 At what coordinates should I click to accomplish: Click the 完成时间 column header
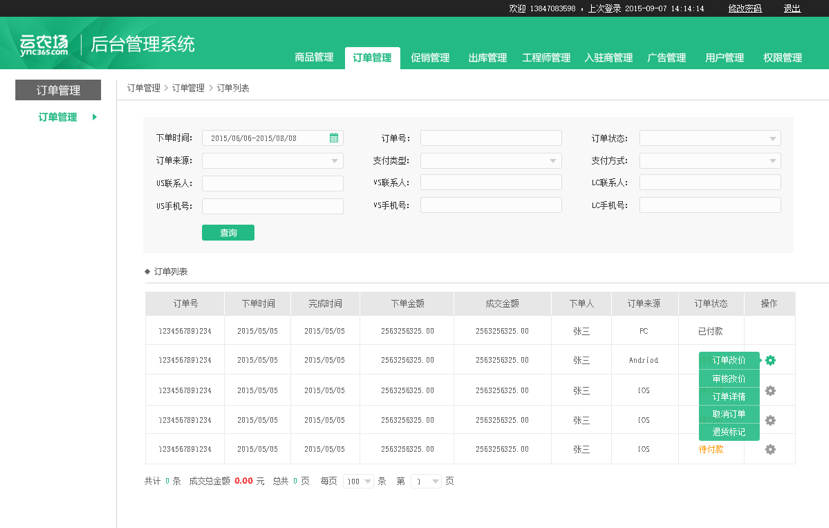point(325,303)
